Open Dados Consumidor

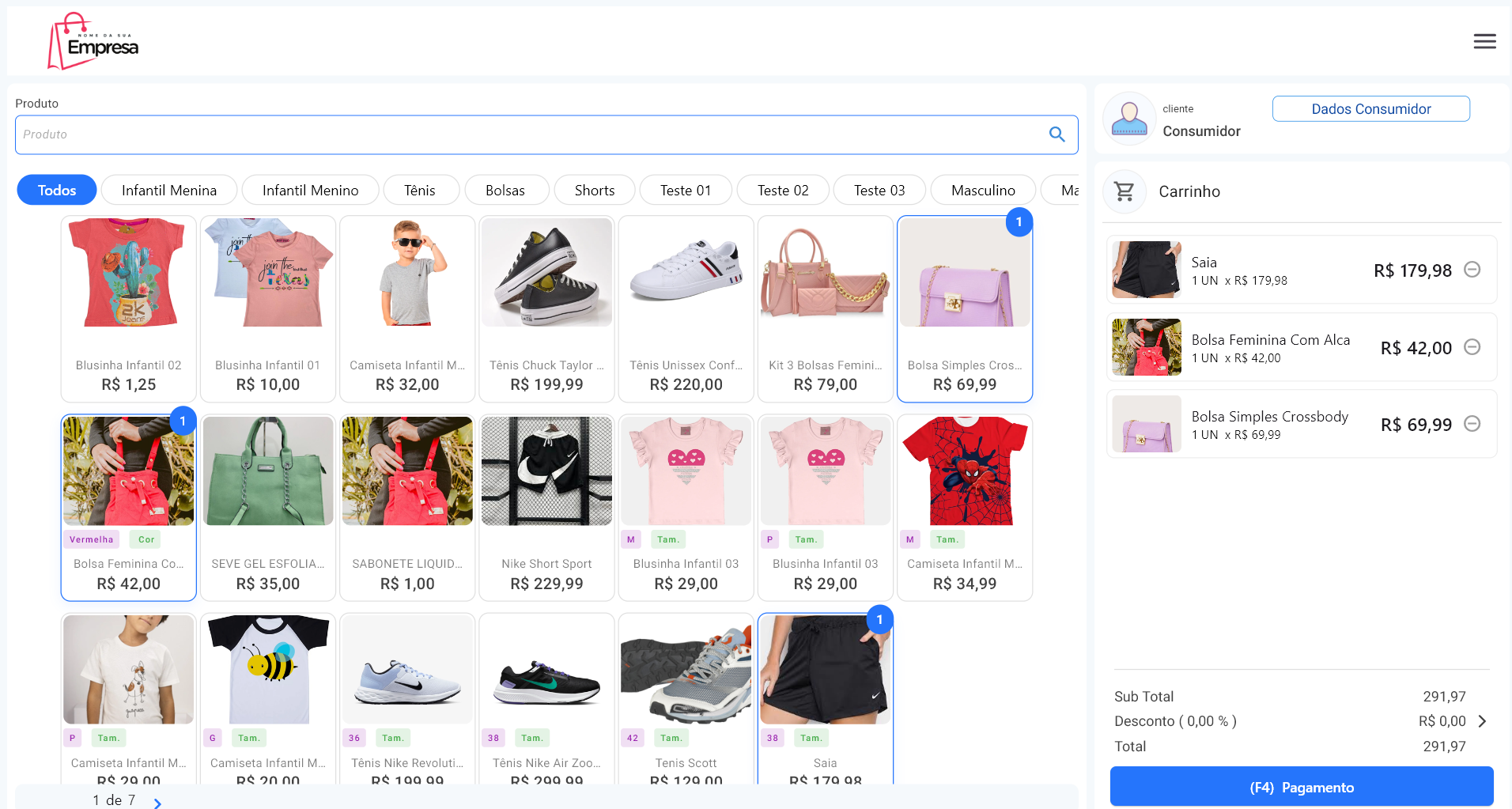pos(1370,109)
